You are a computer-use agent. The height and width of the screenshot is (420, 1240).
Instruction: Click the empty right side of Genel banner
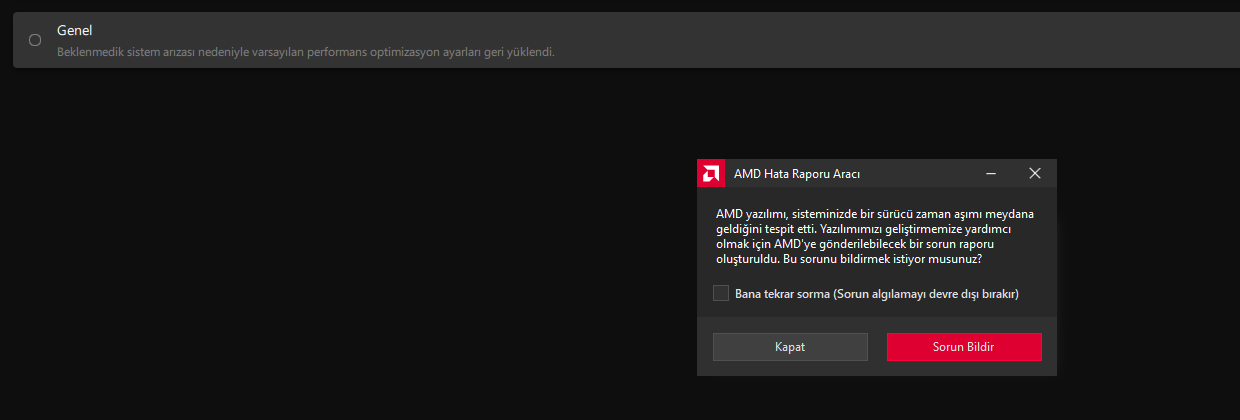coord(900,40)
